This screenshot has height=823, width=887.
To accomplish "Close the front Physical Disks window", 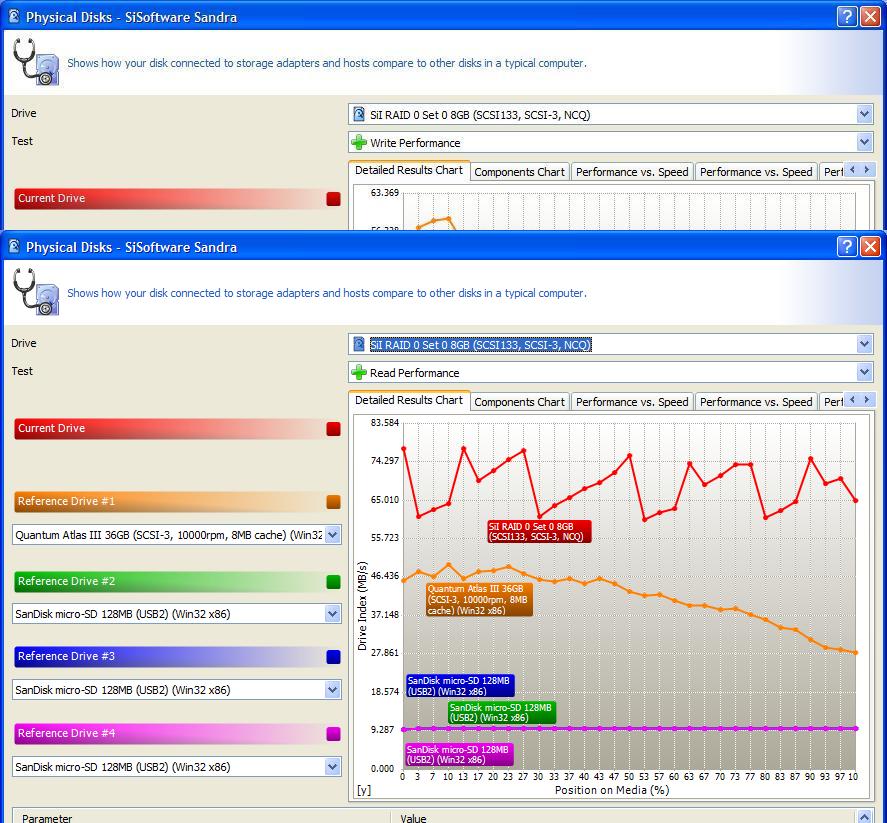I will [x=870, y=247].
